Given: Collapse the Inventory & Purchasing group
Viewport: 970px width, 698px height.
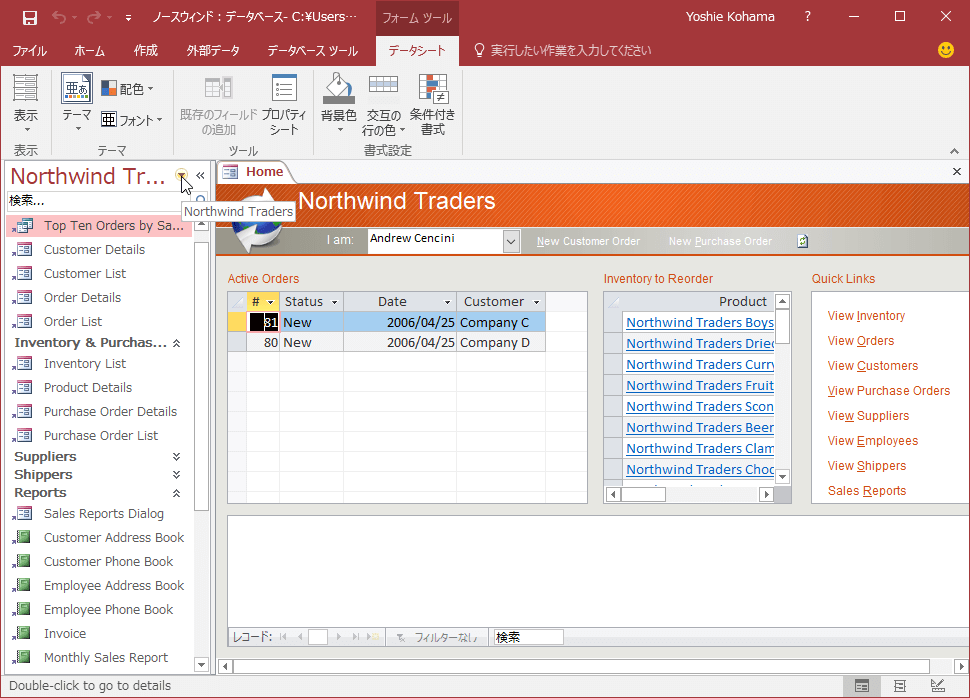Looking at the screenshot, I should [176, 343].
